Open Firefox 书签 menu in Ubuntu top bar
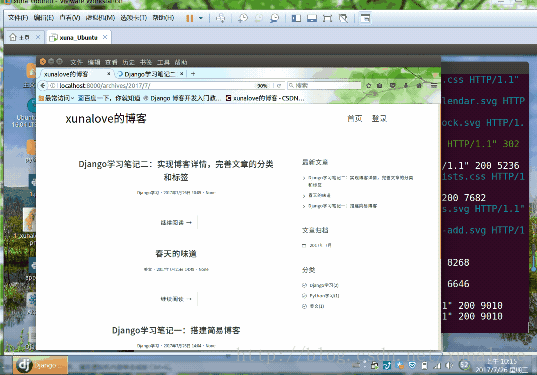The image size is (537, 375). point(146,62)
